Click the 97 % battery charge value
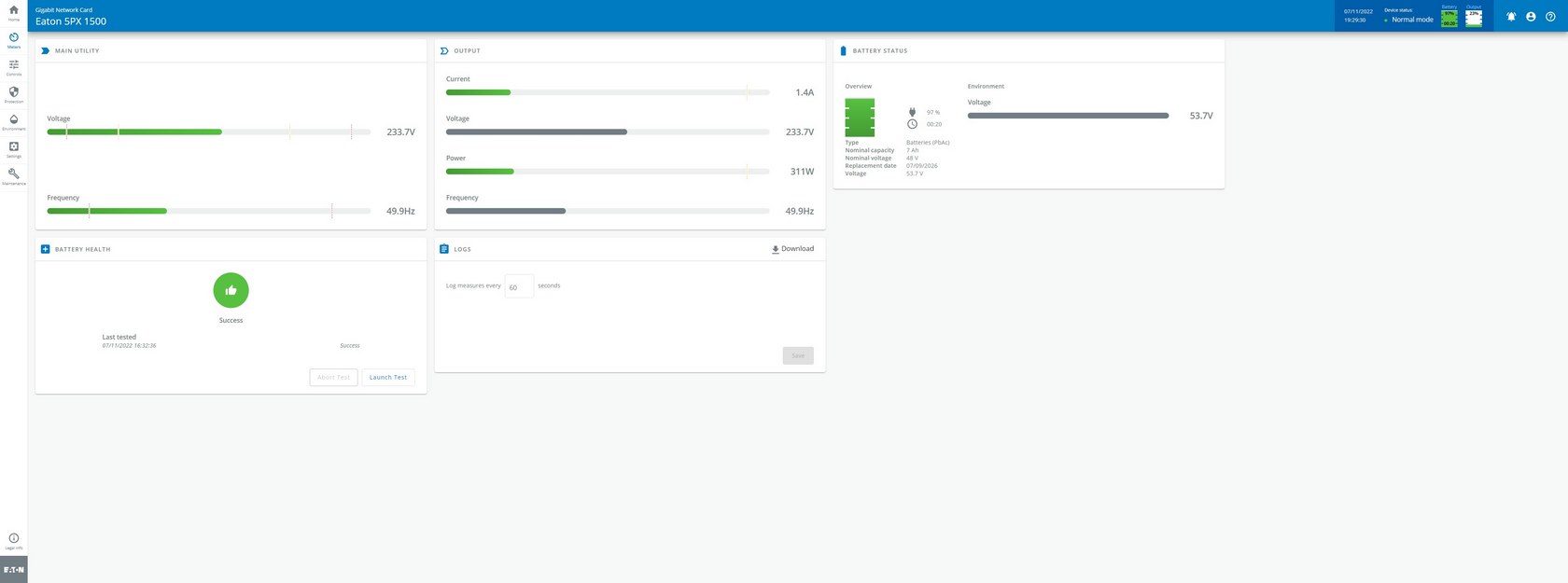 point(933,112)
